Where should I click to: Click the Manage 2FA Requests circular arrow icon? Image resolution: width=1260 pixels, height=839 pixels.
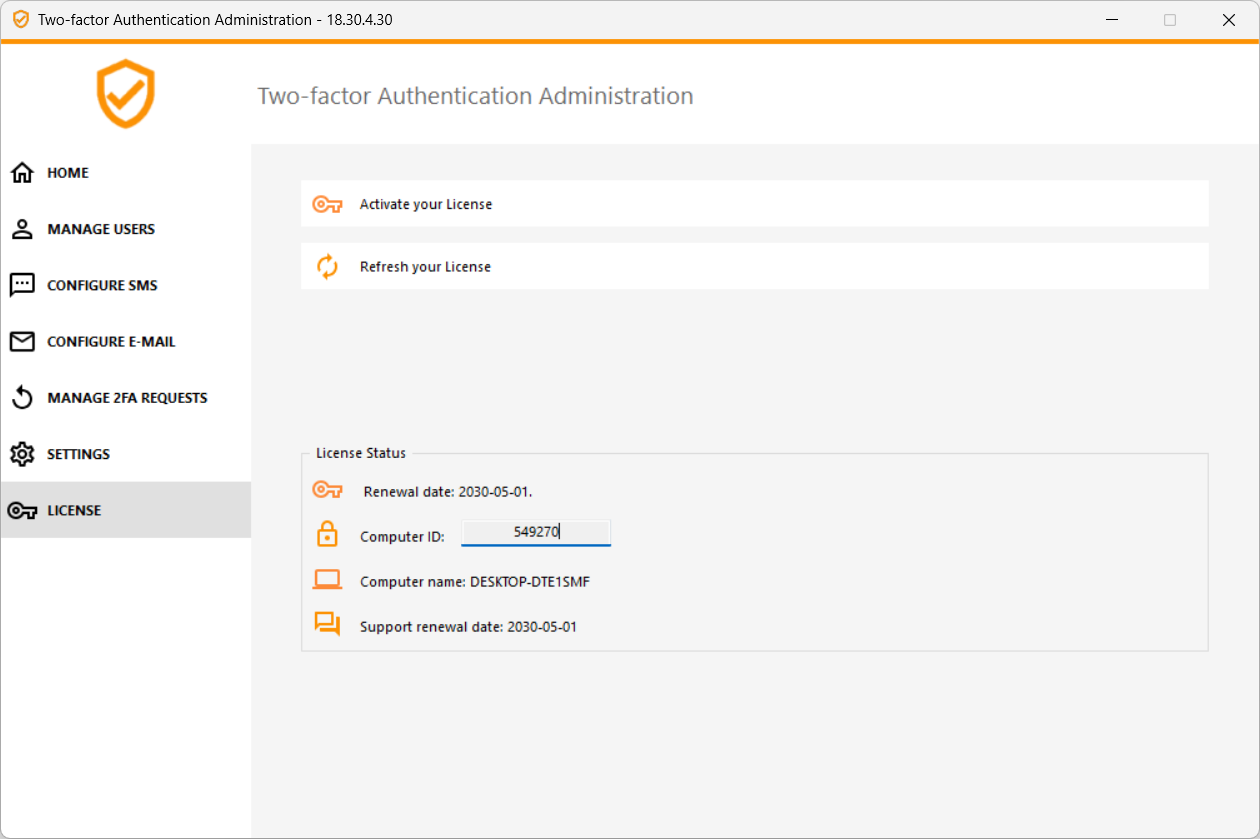(x=22, y=398)
